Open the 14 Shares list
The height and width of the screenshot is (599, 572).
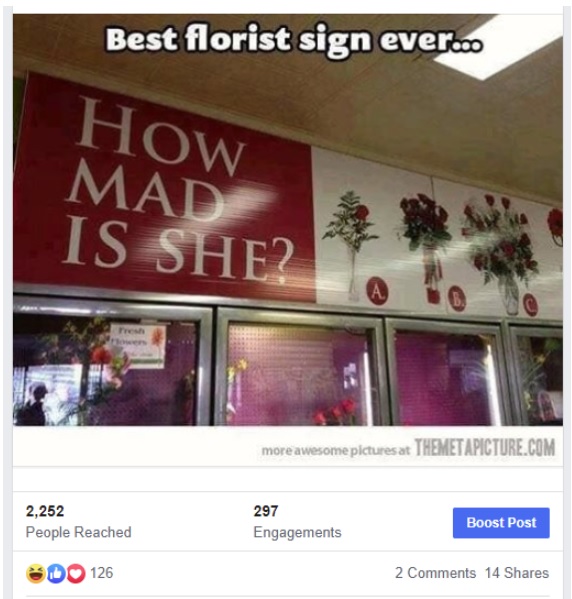click(517, 573)
